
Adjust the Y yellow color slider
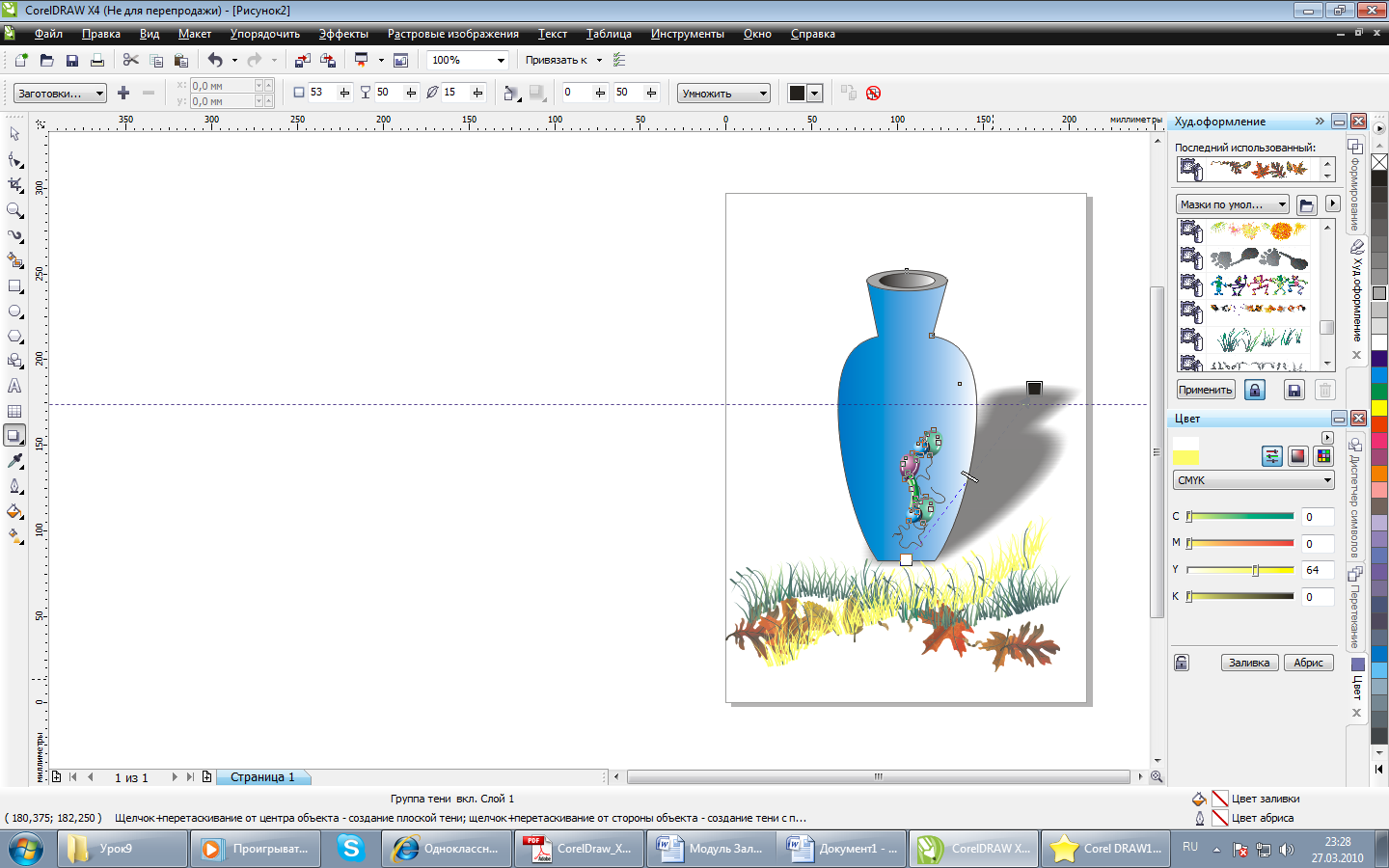[x=1255, y=570]
